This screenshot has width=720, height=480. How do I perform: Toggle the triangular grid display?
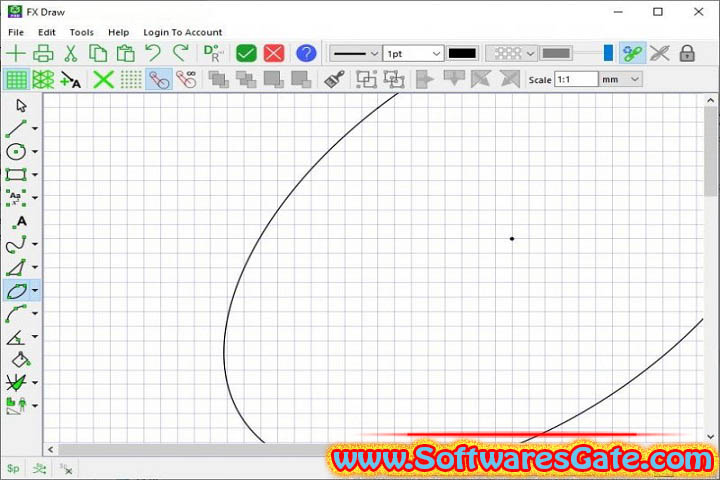(43, 79)
